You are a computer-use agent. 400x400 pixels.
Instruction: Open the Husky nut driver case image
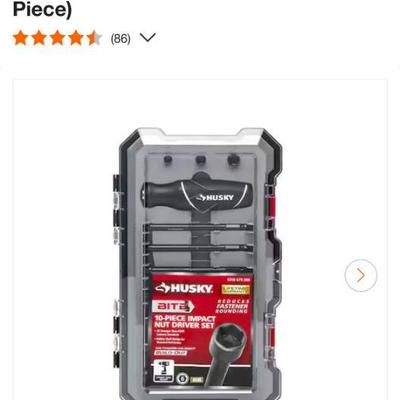[199, 263]
